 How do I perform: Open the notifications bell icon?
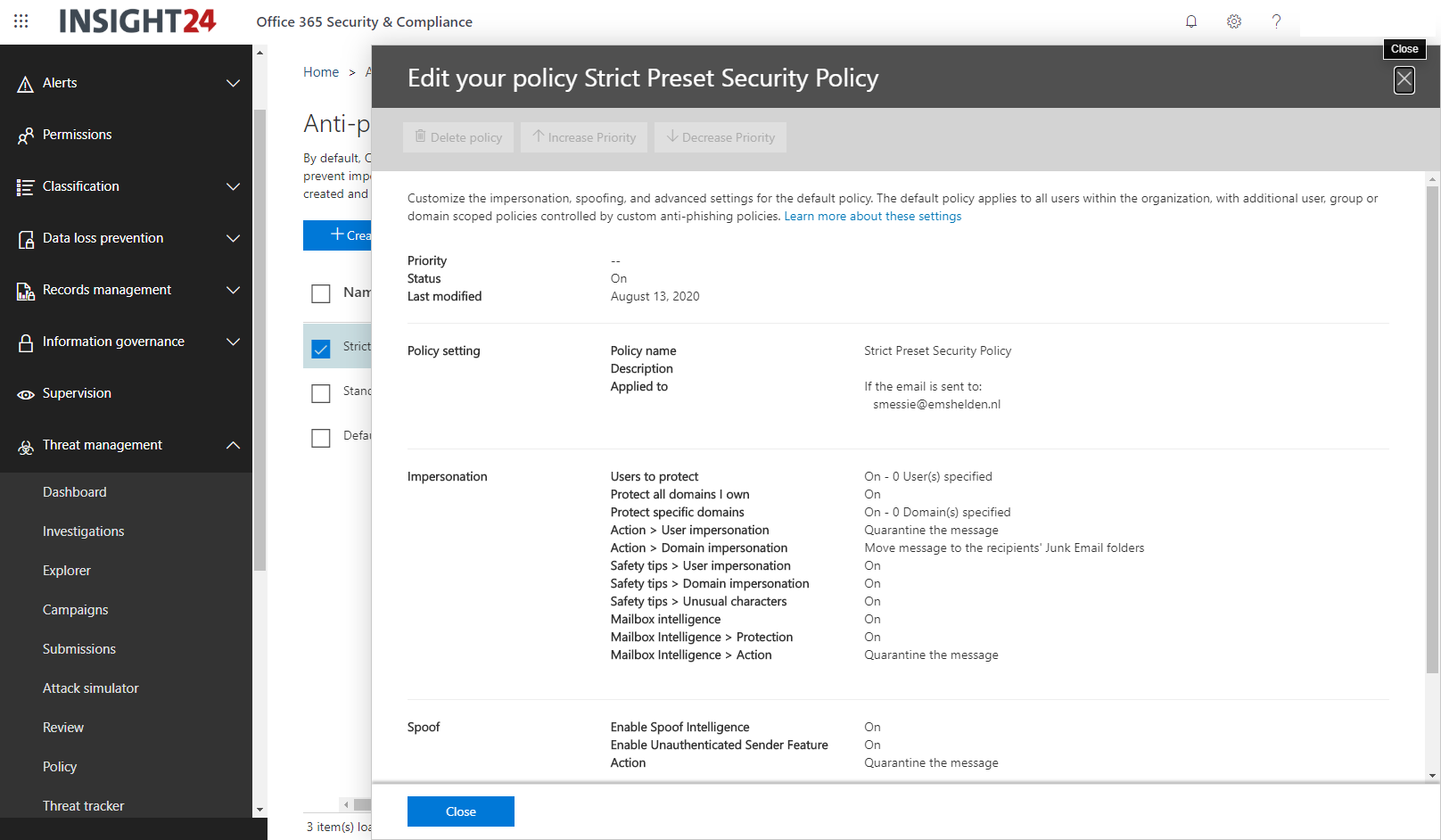1191,21
